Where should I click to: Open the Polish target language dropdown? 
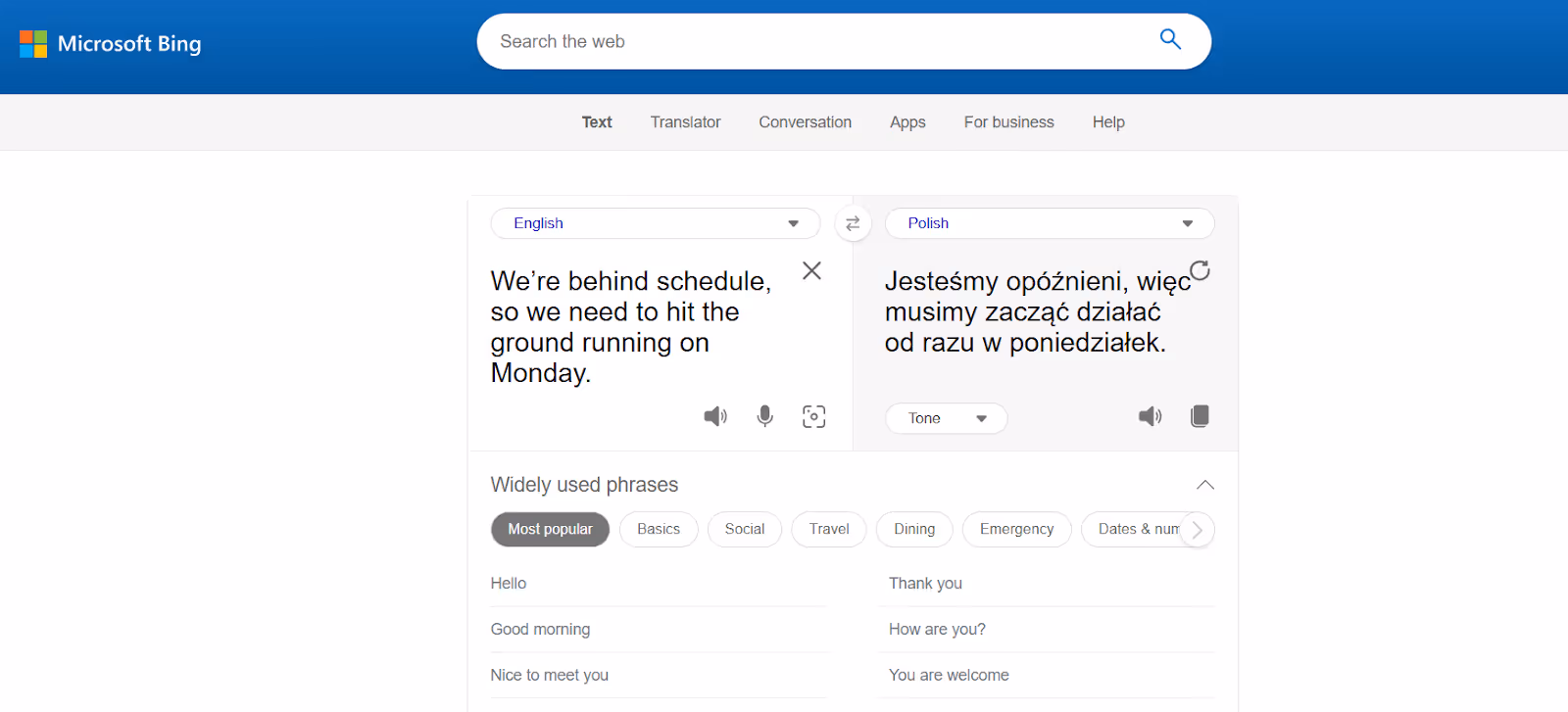click(1050, 223)
